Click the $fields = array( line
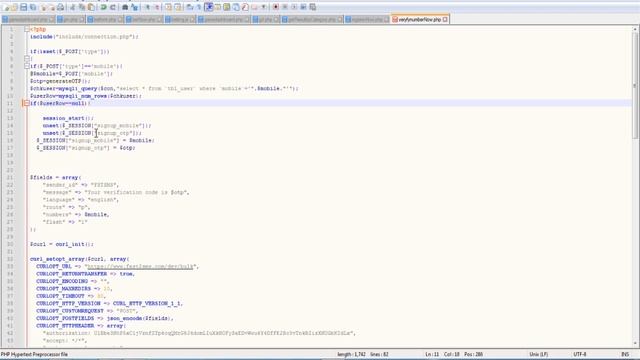 pos(56,178)
